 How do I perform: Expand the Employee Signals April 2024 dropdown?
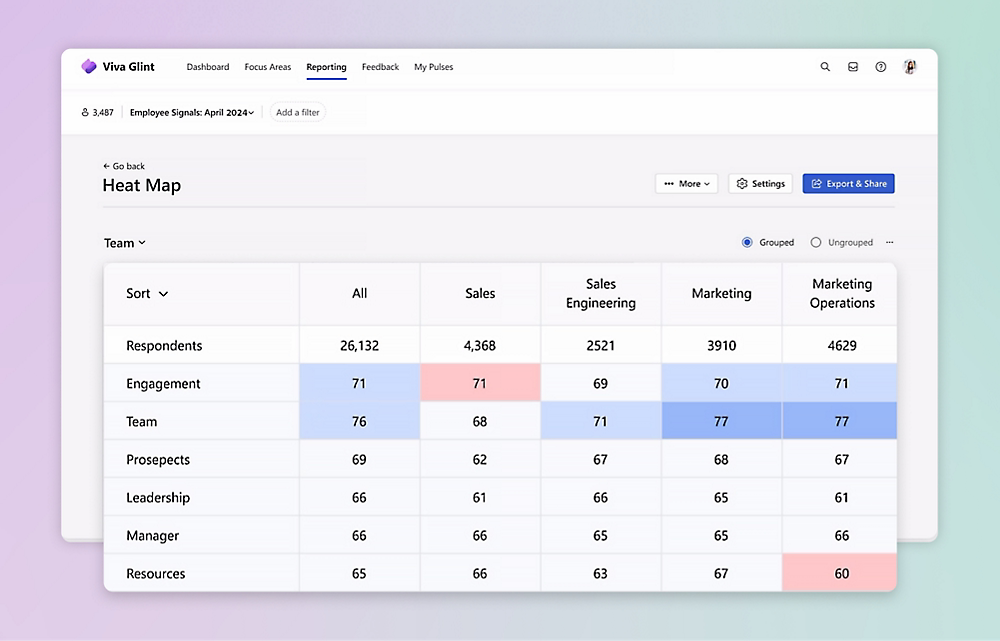[191, 113]
